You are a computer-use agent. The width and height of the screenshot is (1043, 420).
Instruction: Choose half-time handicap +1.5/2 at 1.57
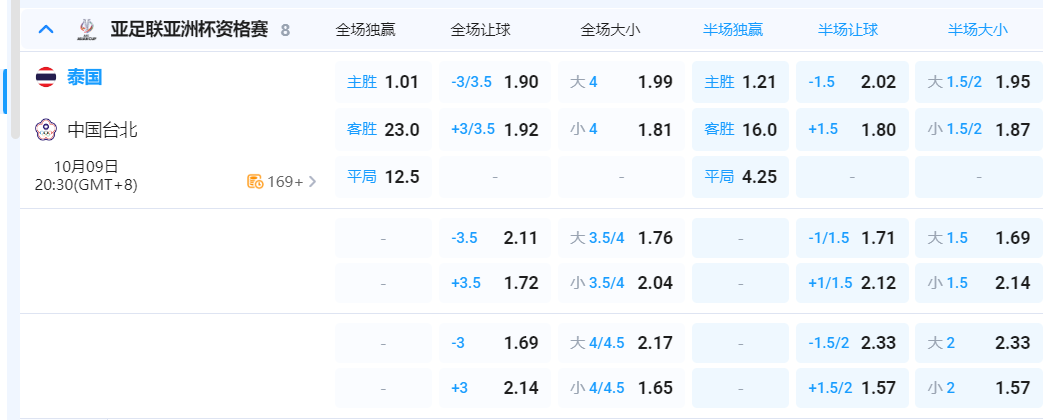pyautogui.click(x=852, y=387)
